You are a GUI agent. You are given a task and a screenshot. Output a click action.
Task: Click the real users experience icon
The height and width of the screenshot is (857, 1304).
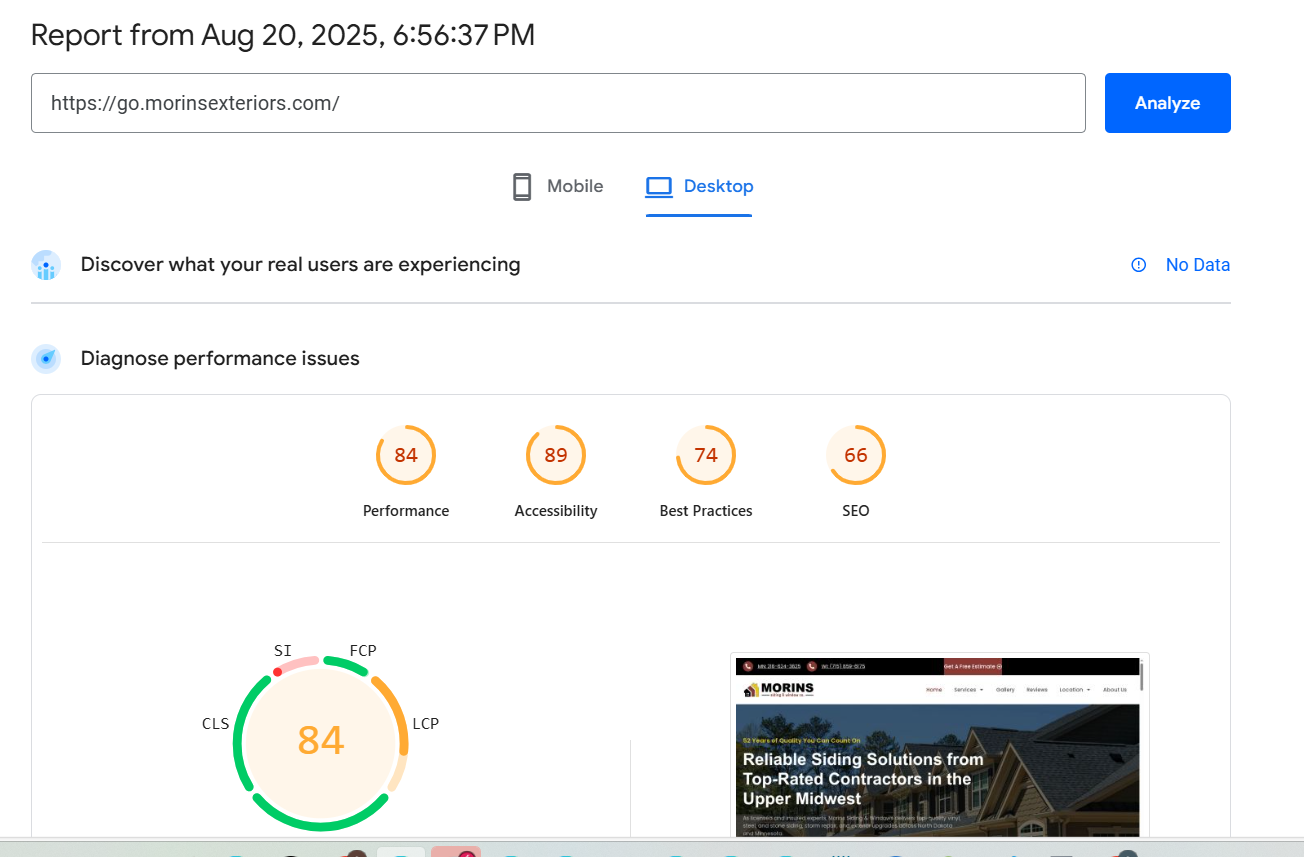46,265
